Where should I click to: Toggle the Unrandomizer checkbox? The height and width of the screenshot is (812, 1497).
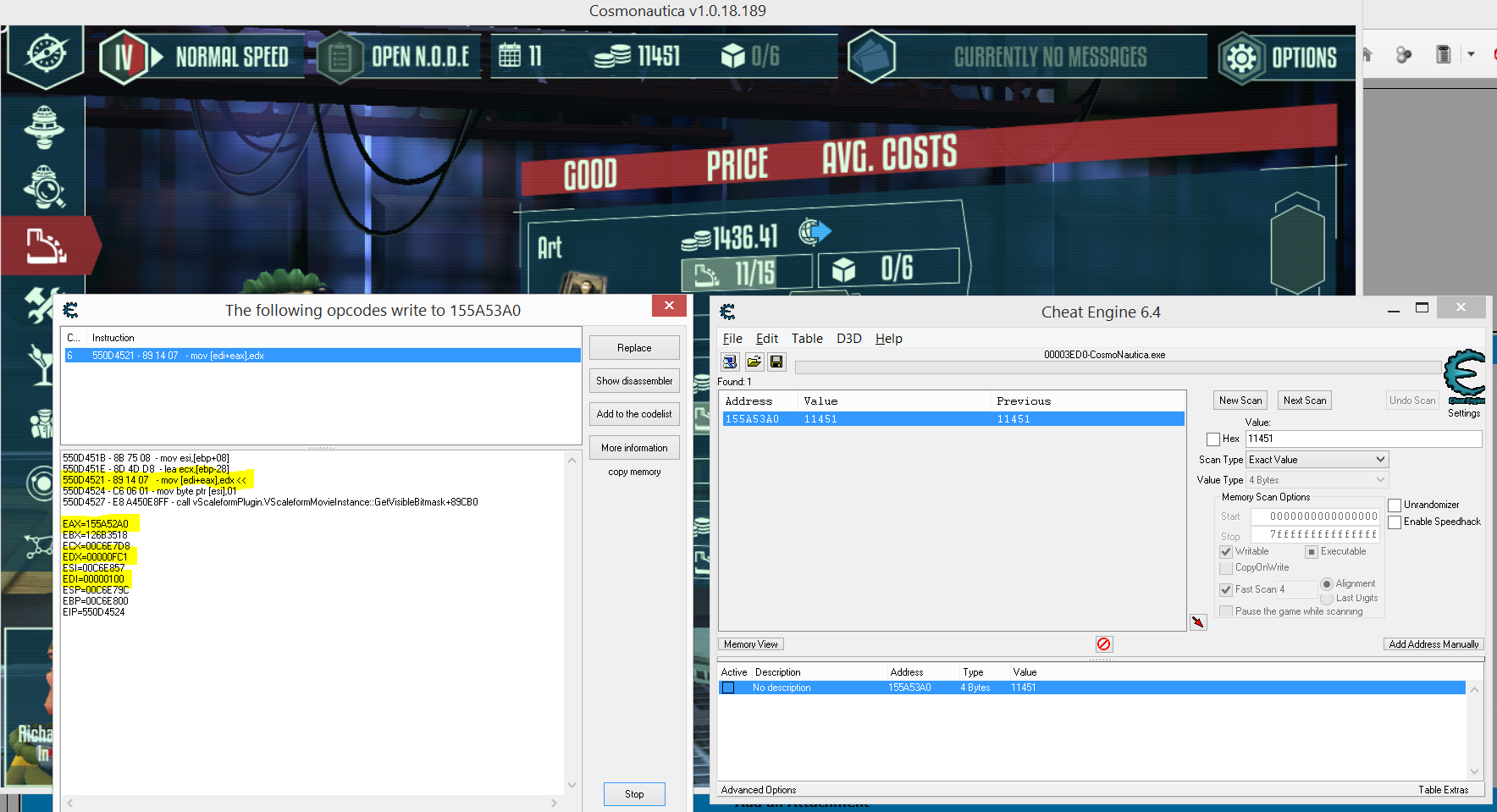click(x=1395, y=505)
